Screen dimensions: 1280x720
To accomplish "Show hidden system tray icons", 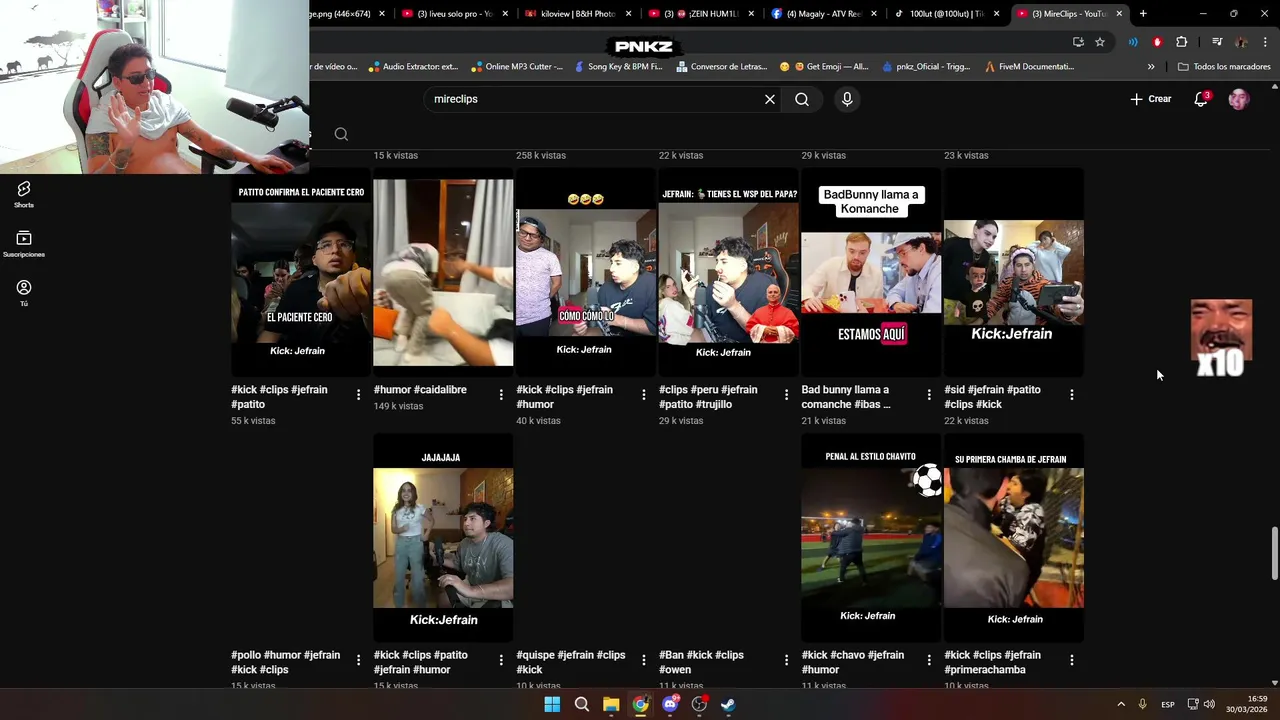I will coord(1121,704).
